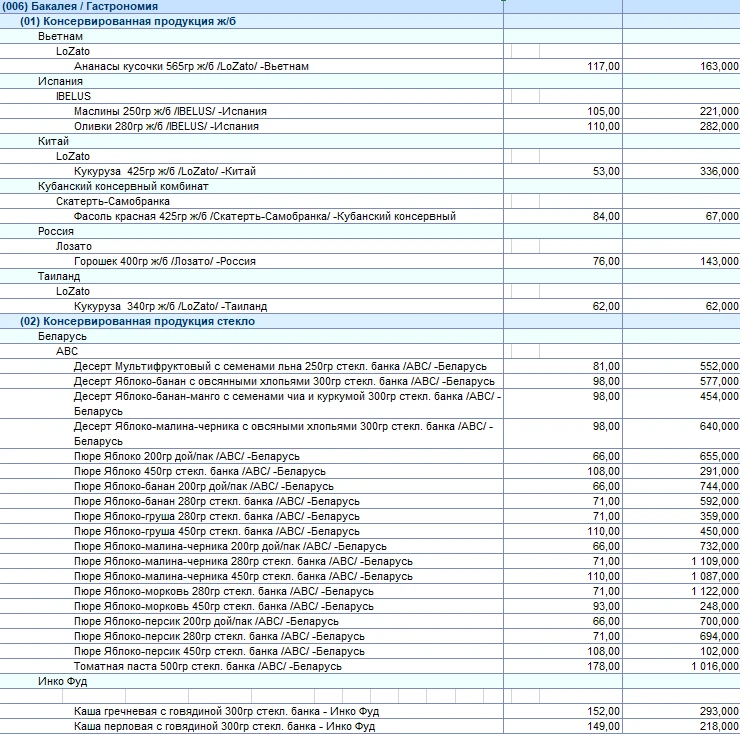Select the '(006) Бакалея / Гастрономия' header row
The height and width of the screenshot is (734, 740).
pyautogui.click(x=80, y=6)
